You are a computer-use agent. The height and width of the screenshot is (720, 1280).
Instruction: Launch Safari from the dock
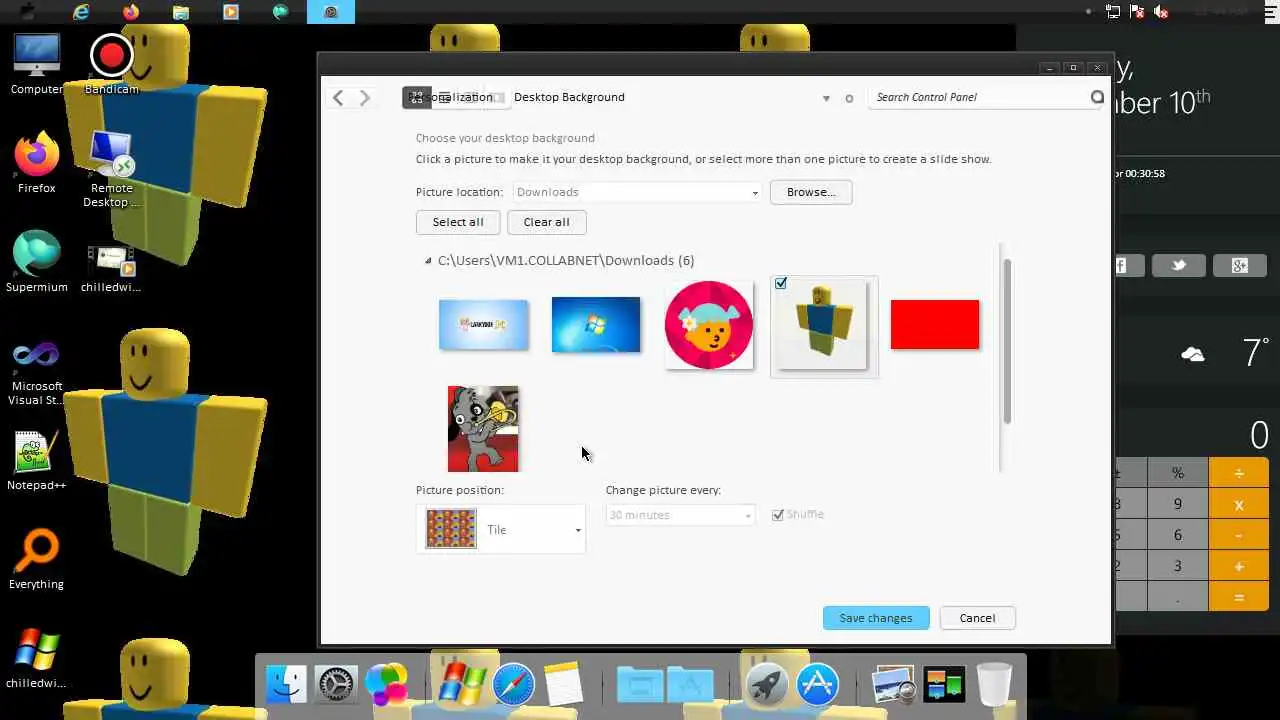coord(513,685)
